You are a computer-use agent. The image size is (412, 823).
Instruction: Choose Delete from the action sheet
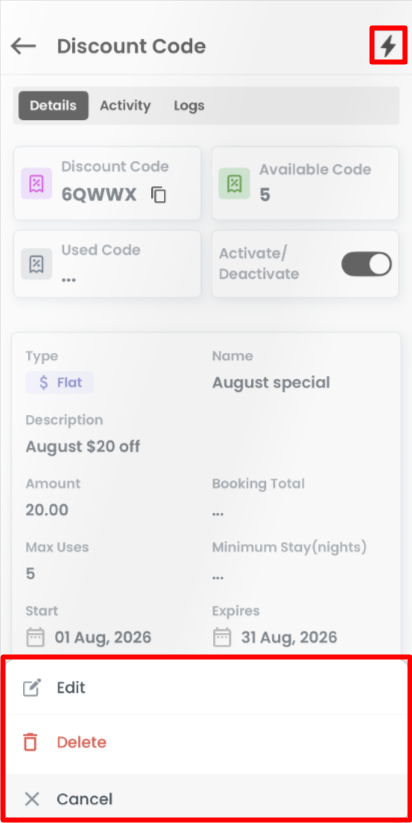(206, 742)
